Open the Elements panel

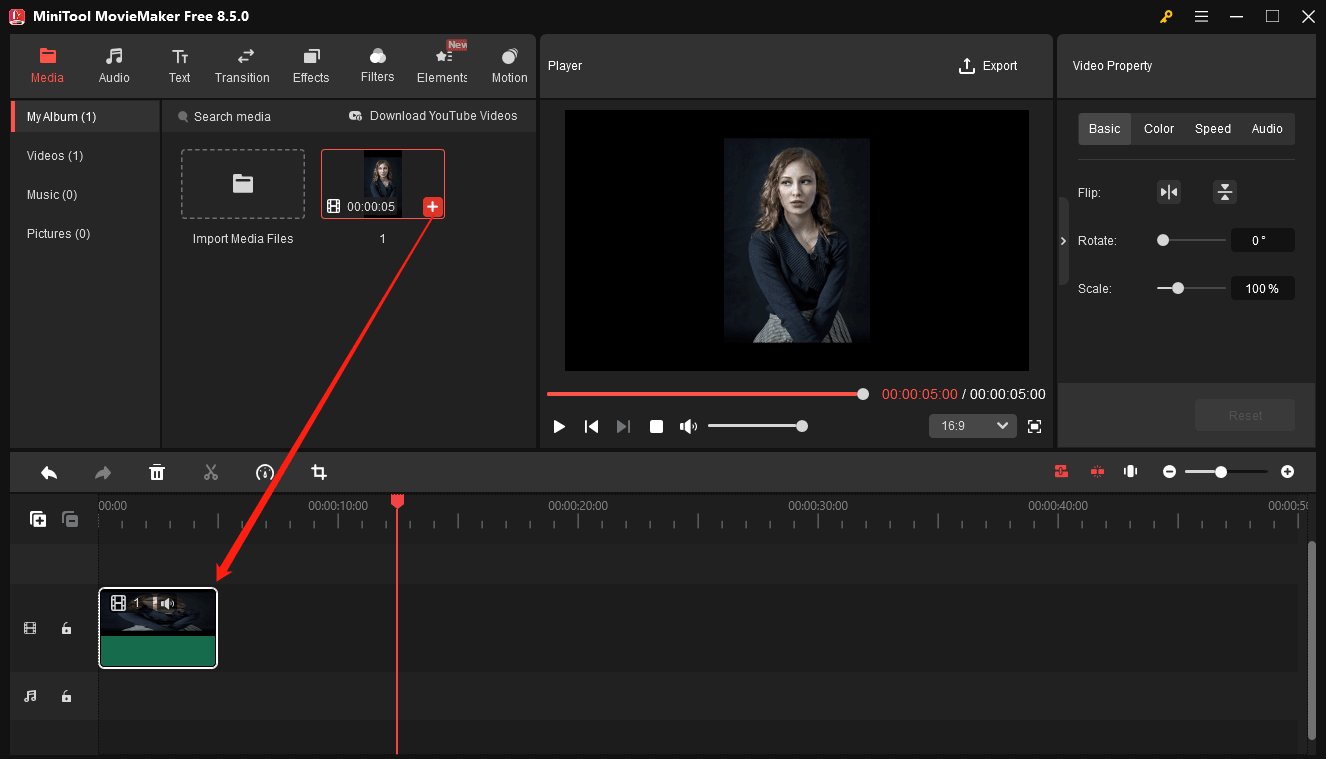441,64
